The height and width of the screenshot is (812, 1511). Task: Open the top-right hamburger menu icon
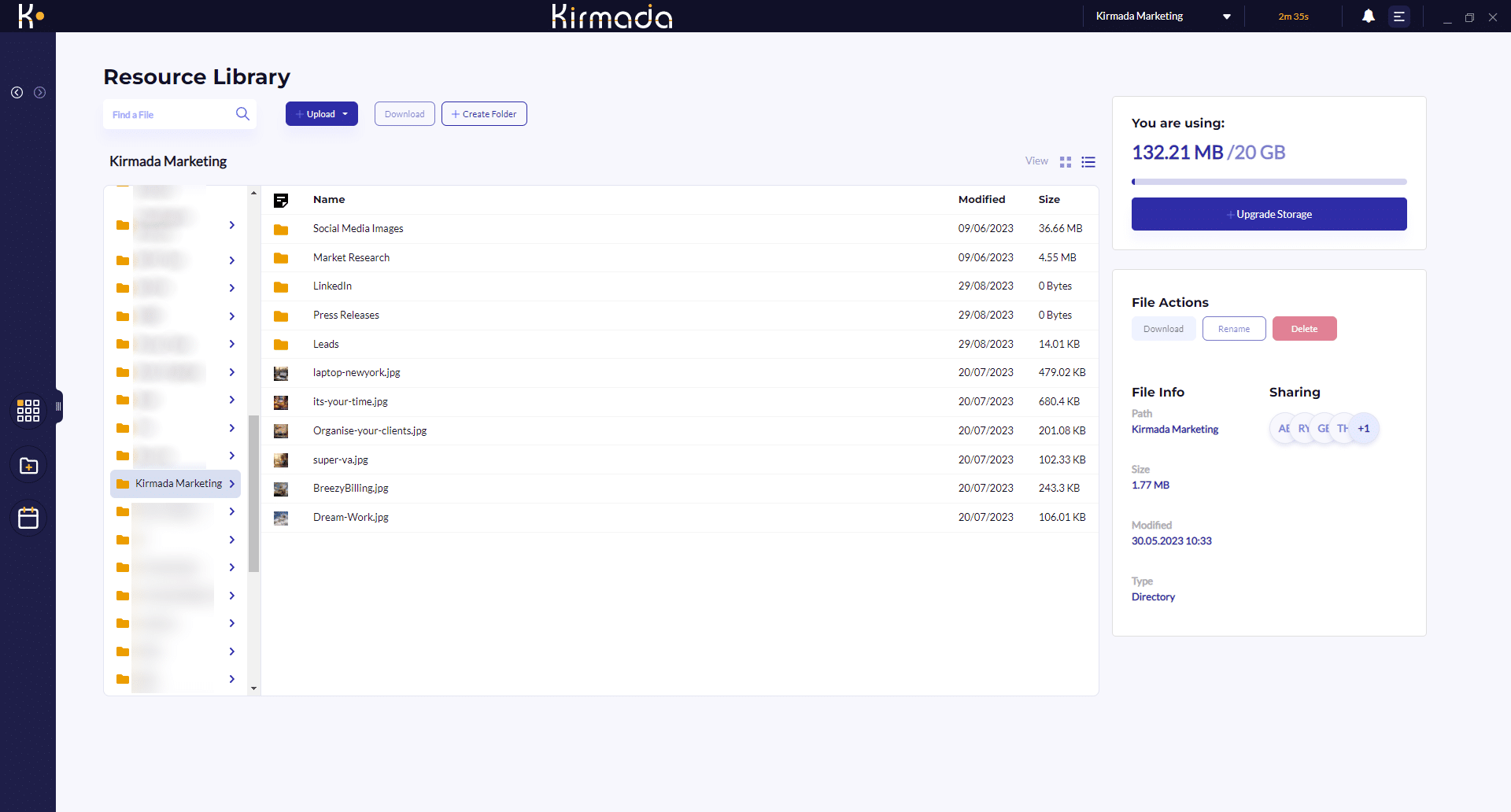click(x=1399, y=16)
